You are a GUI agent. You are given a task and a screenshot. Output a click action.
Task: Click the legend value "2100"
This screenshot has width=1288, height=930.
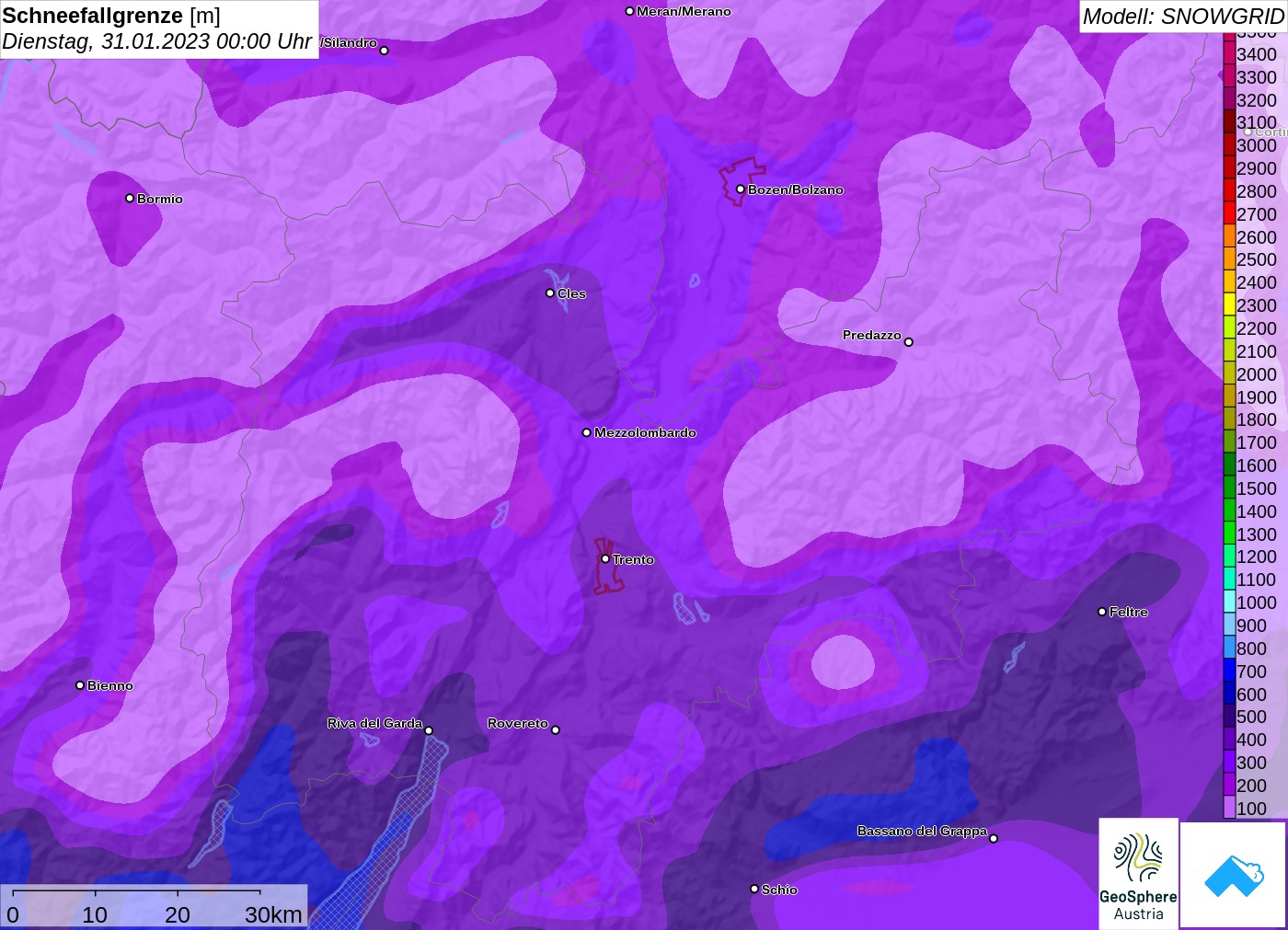point(1257,351)
